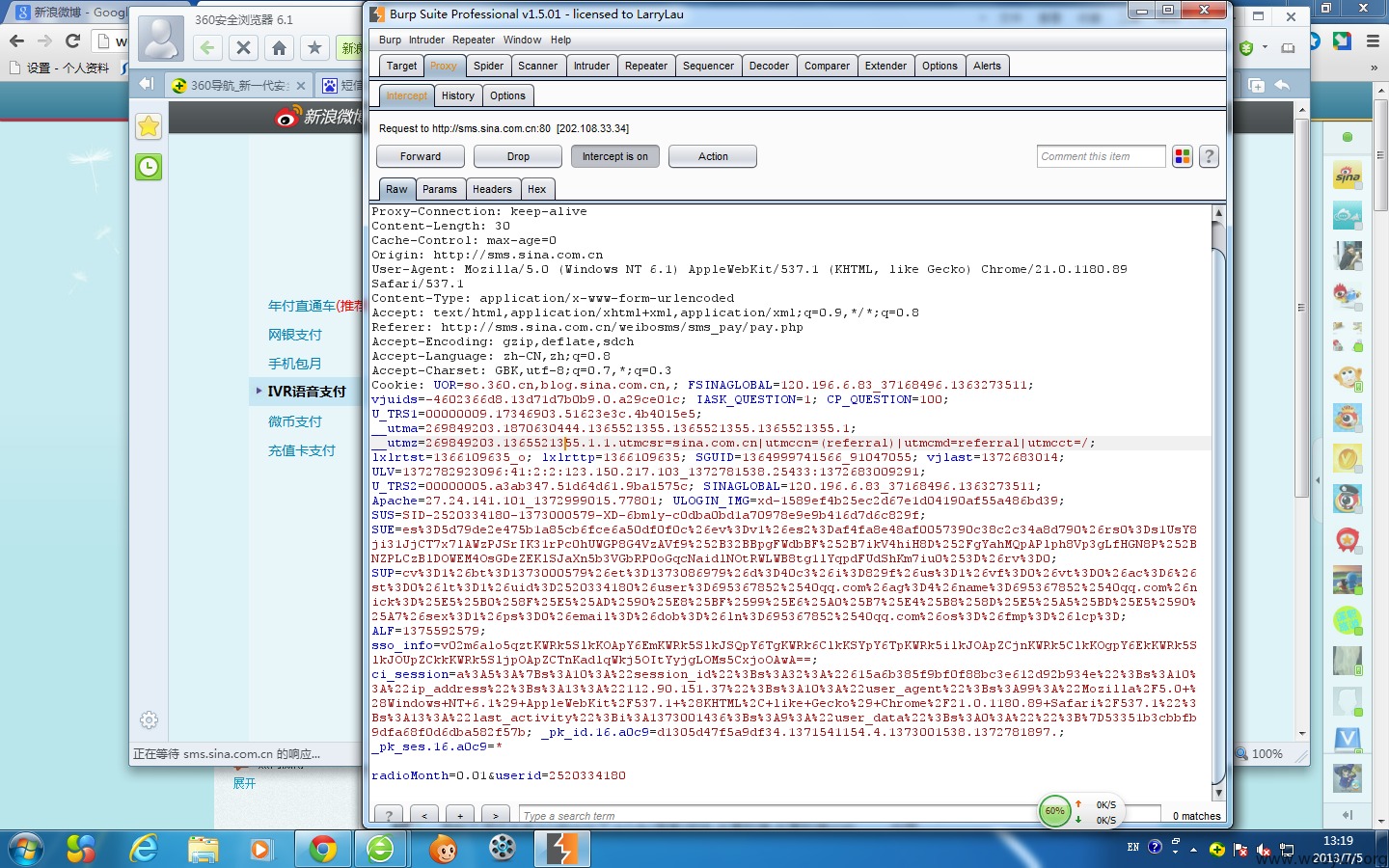This screenshot has height=868, width=1389.
Task: Open the Repeater menu in menu bar
Action: pos(474,40)
